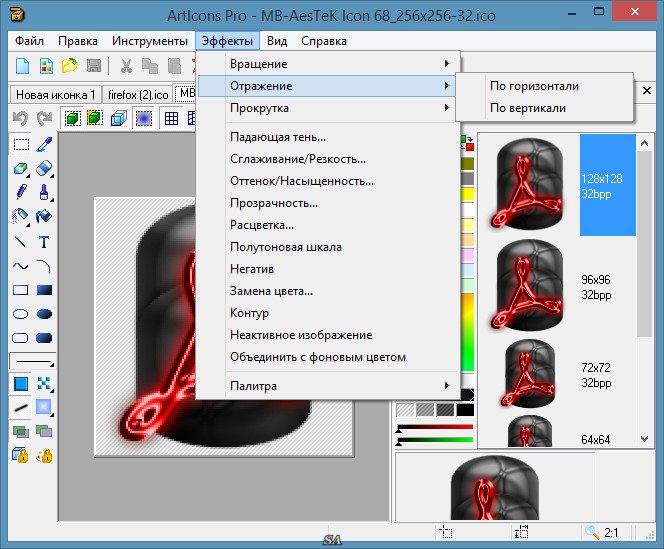
Task: Toggle the solid blue fill mode
Action: [21, 384]
